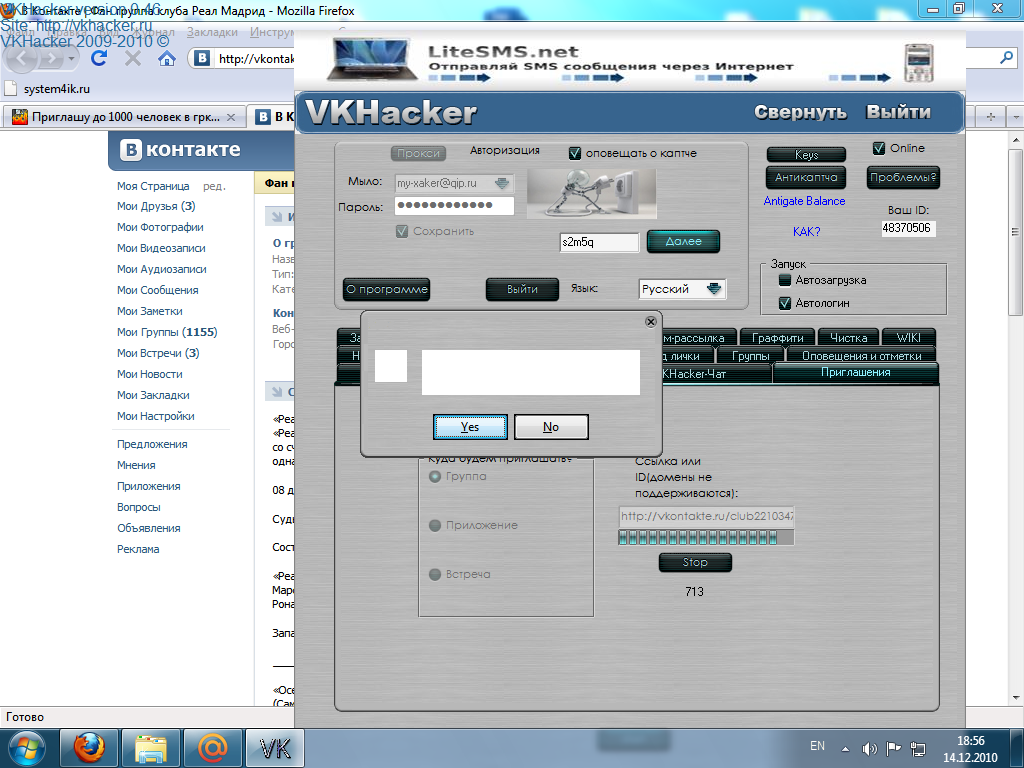Click the volume speaker tray icon

click(x=869, y=749)
